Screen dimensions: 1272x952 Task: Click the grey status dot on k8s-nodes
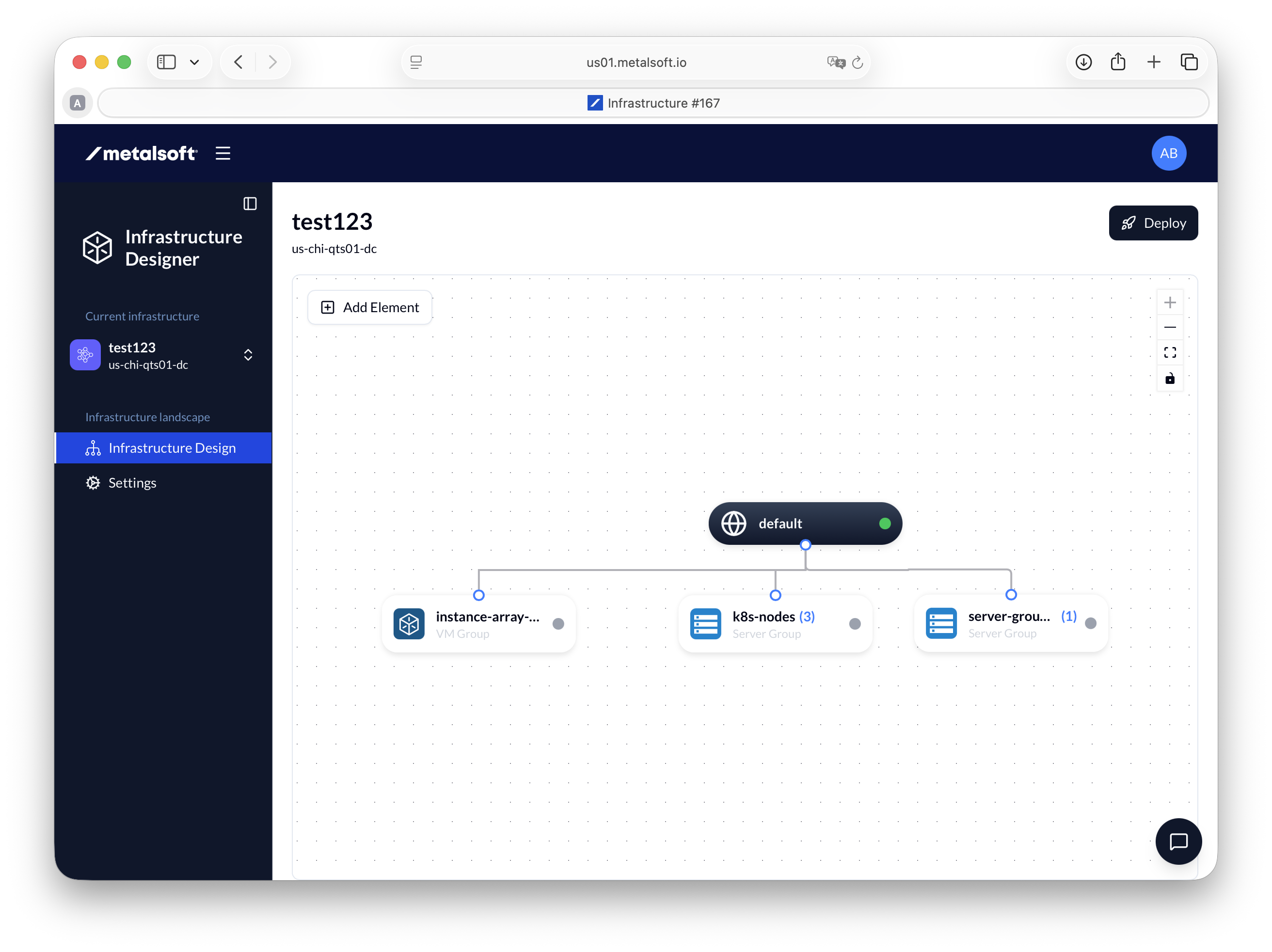pyautogui.click(x=855, y=624)
